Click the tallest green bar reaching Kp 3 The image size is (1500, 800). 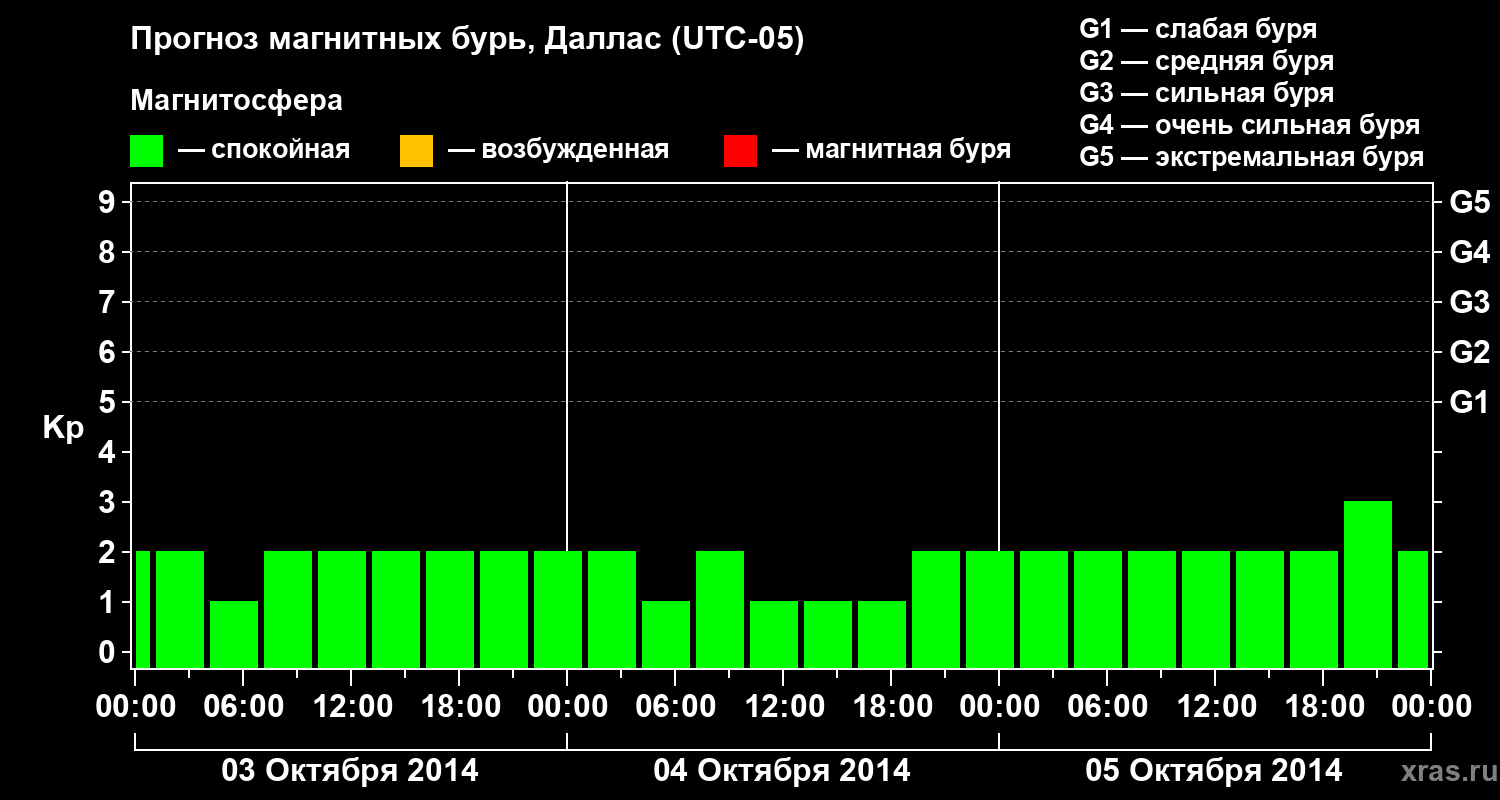(x=1368, y=584)
